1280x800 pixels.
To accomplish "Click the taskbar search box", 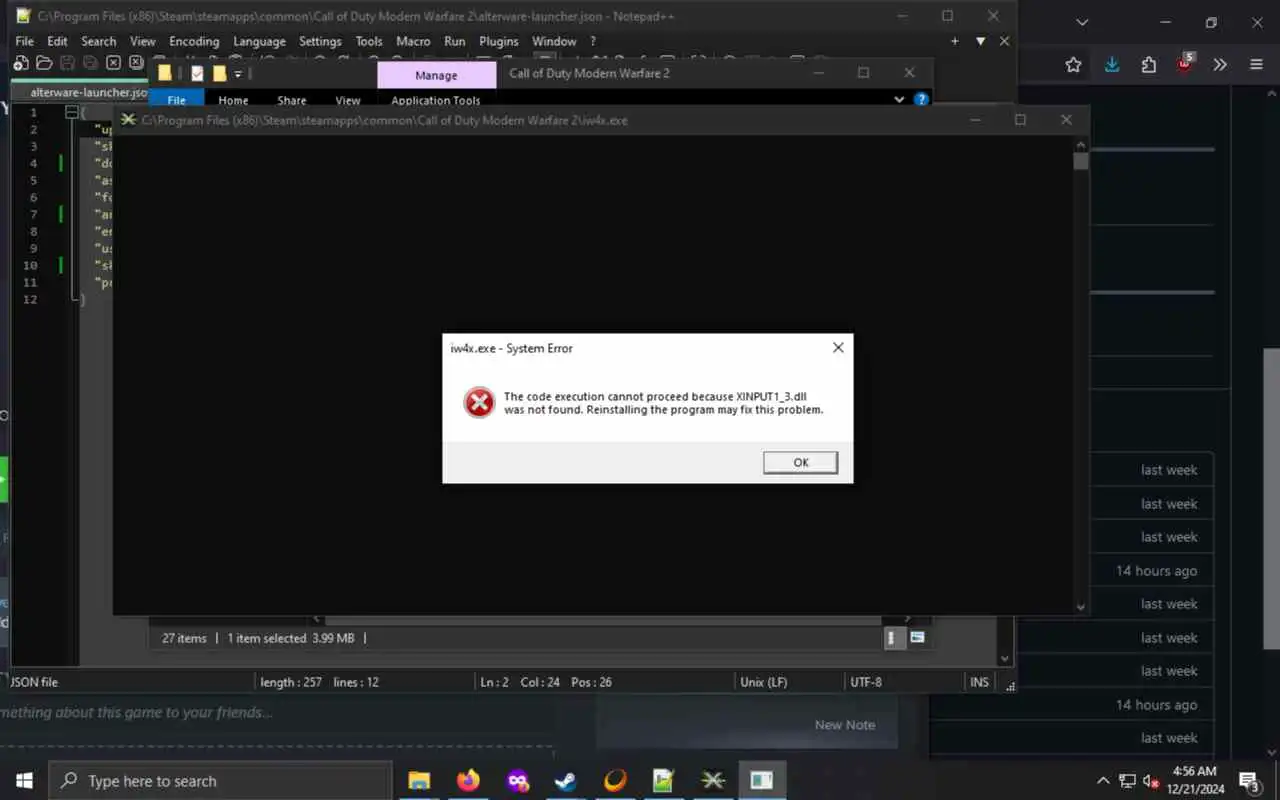I will point(220,781).
